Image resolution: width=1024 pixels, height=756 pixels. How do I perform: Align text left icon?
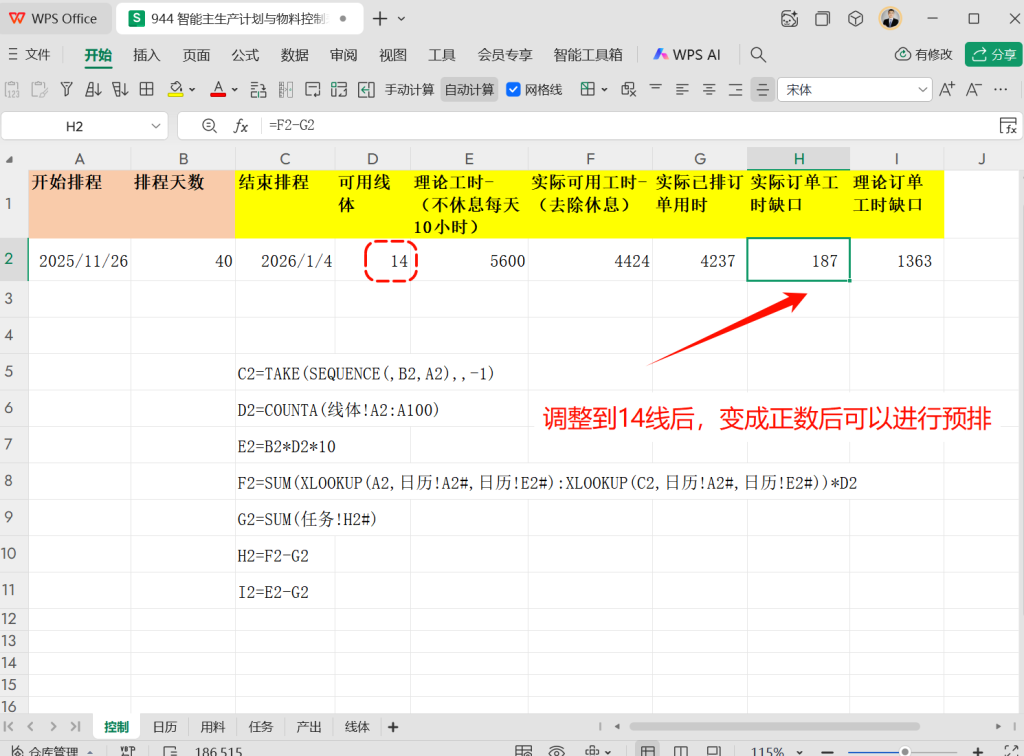click(682, 89)
